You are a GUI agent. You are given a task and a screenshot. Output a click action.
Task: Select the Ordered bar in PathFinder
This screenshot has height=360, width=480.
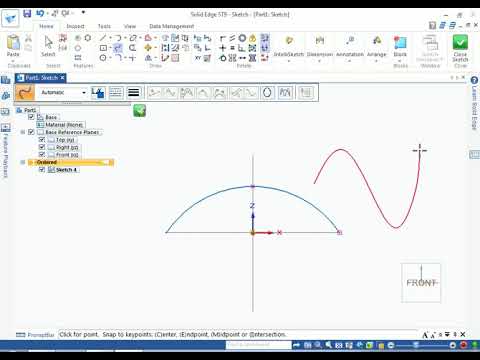pyautogui.click(x=71, y=162)
